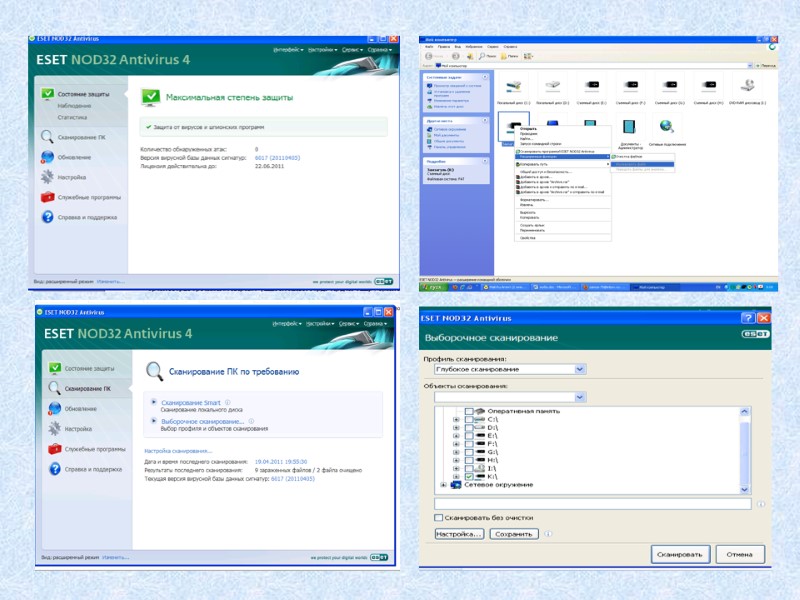Collapse the Системные задачи panel in Explorer
The height and width of the screenshot is (600, 800).
coord(485,77)
